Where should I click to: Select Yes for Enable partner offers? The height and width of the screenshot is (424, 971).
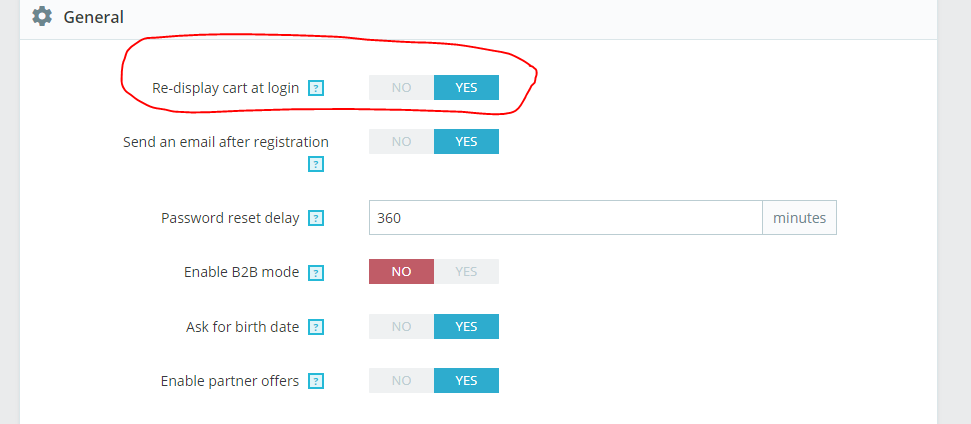(x=466, y=381)
